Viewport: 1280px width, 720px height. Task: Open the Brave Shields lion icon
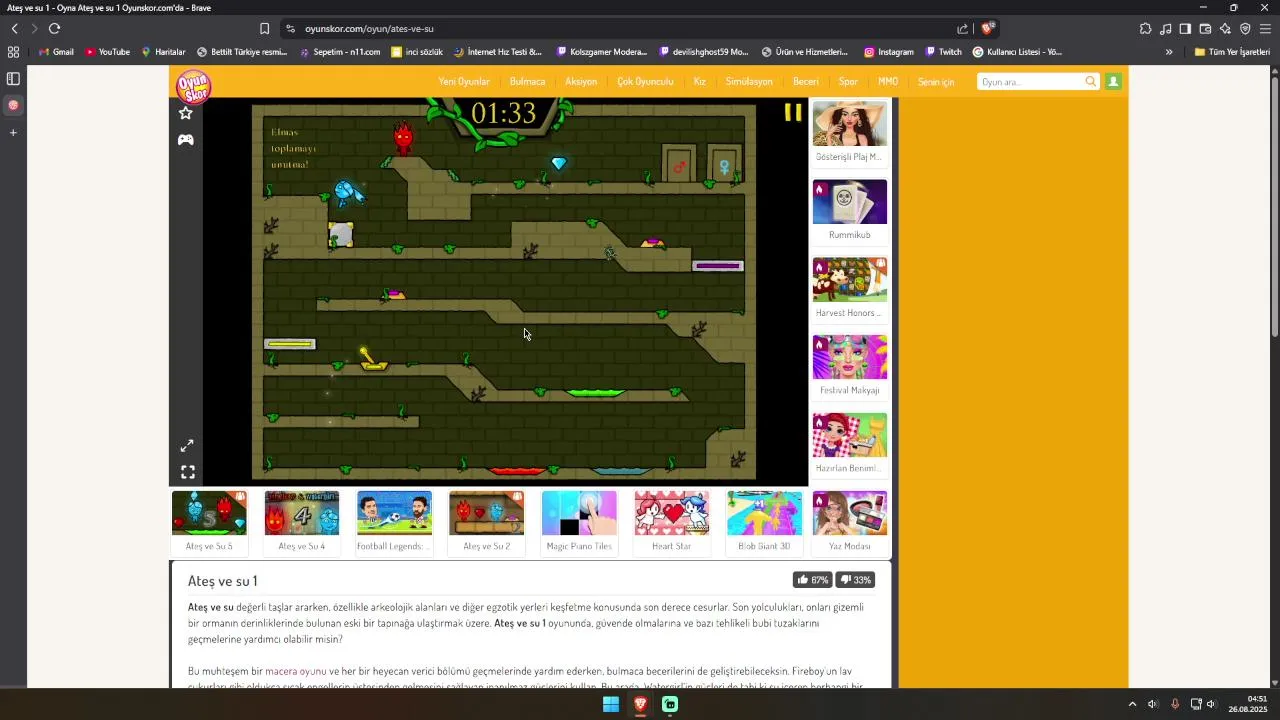(988, 29)
